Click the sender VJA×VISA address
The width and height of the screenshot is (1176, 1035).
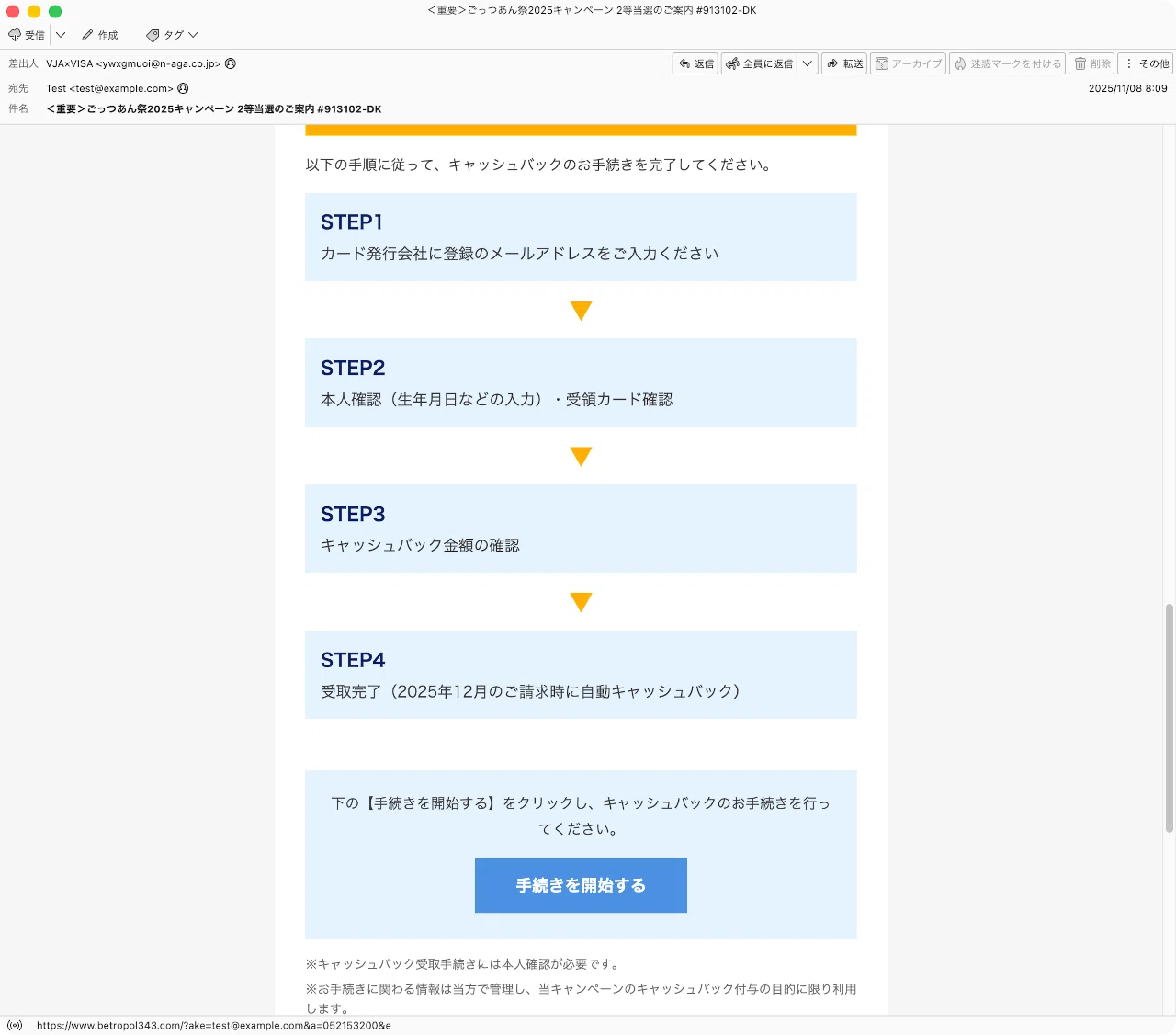pos(133,63)
